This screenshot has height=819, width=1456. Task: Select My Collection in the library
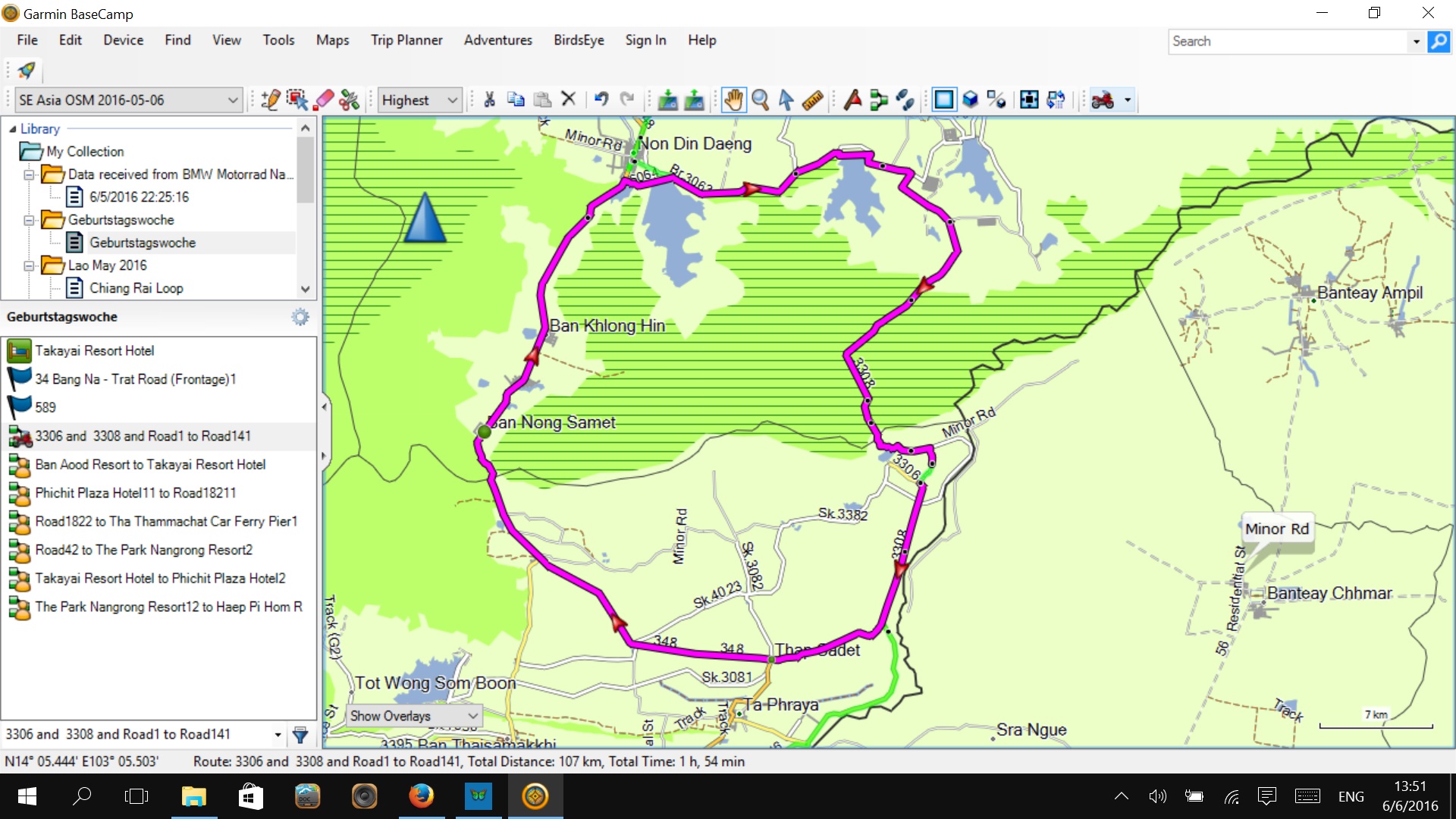[x=84, y=152]
